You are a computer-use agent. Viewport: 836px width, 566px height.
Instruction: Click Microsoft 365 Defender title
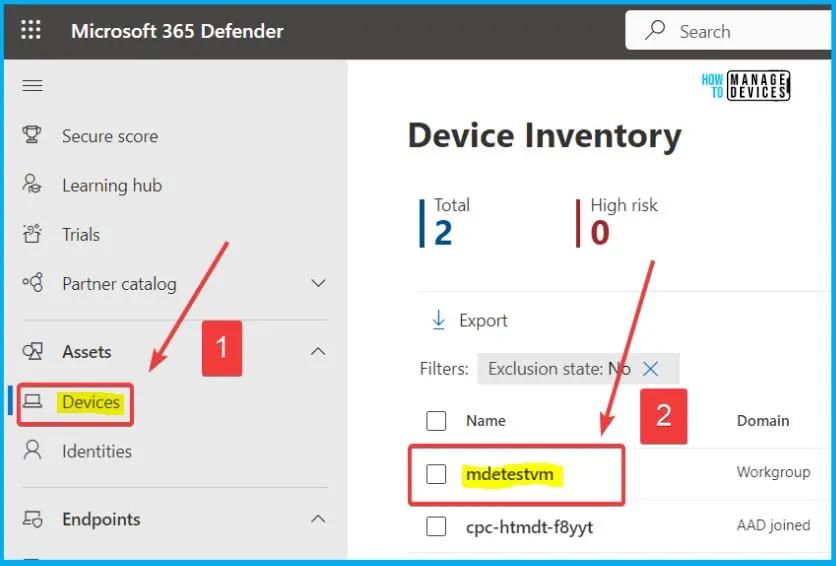coord(177,31)
